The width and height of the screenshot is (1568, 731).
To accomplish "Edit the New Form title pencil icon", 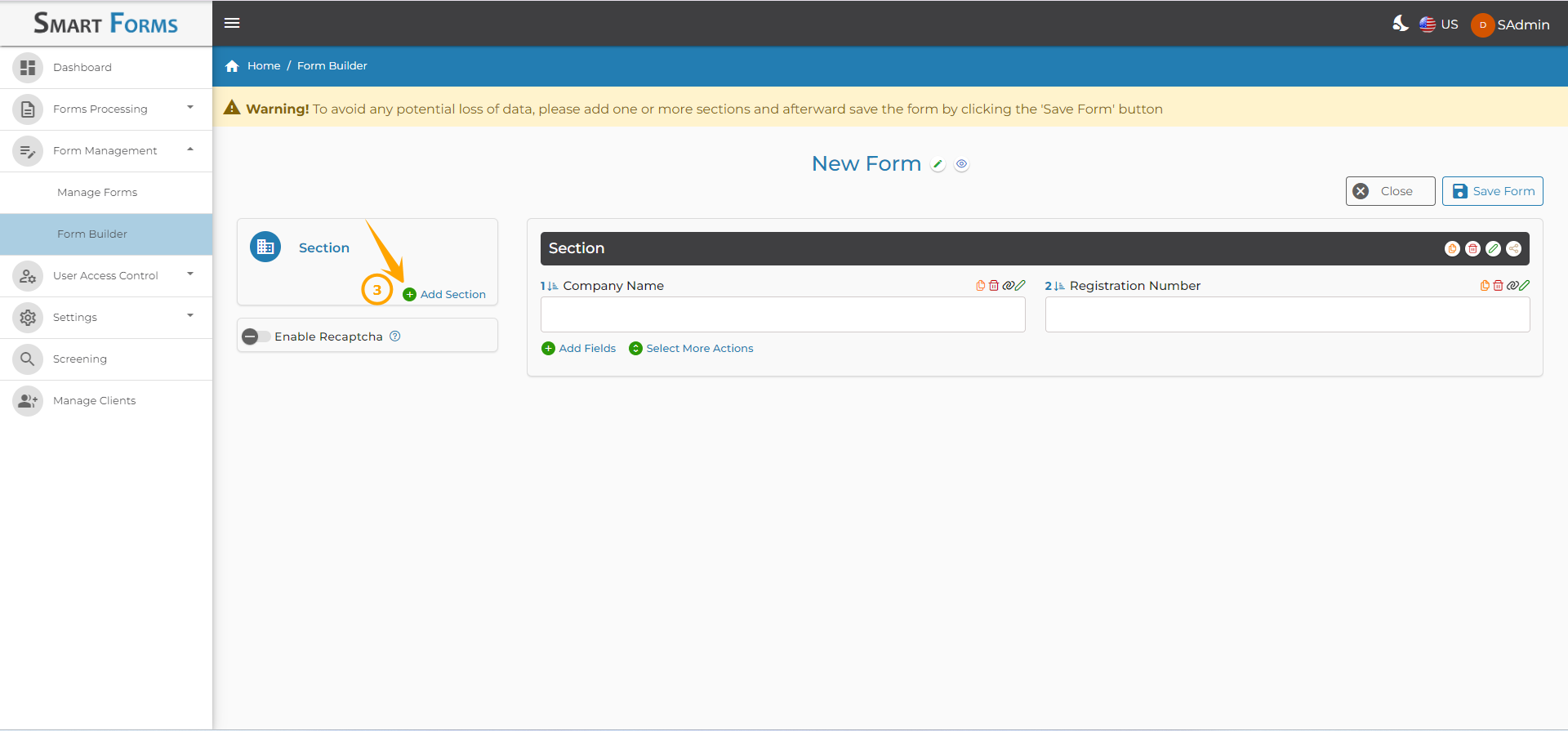I will click(938, 165).
